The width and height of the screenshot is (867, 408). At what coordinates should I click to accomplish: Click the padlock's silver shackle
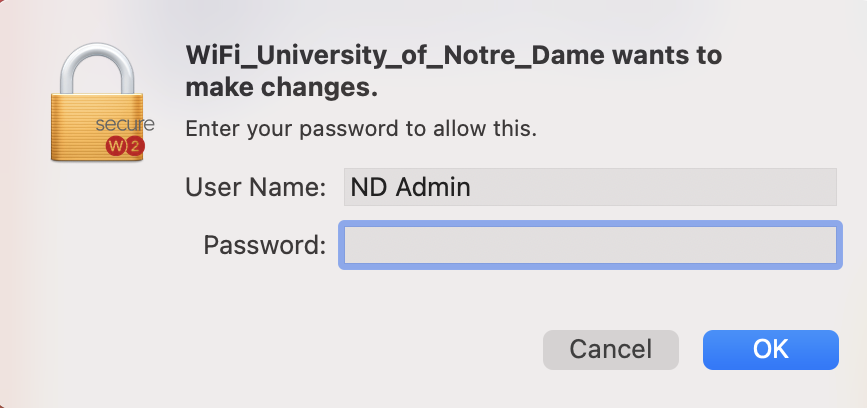97,68
